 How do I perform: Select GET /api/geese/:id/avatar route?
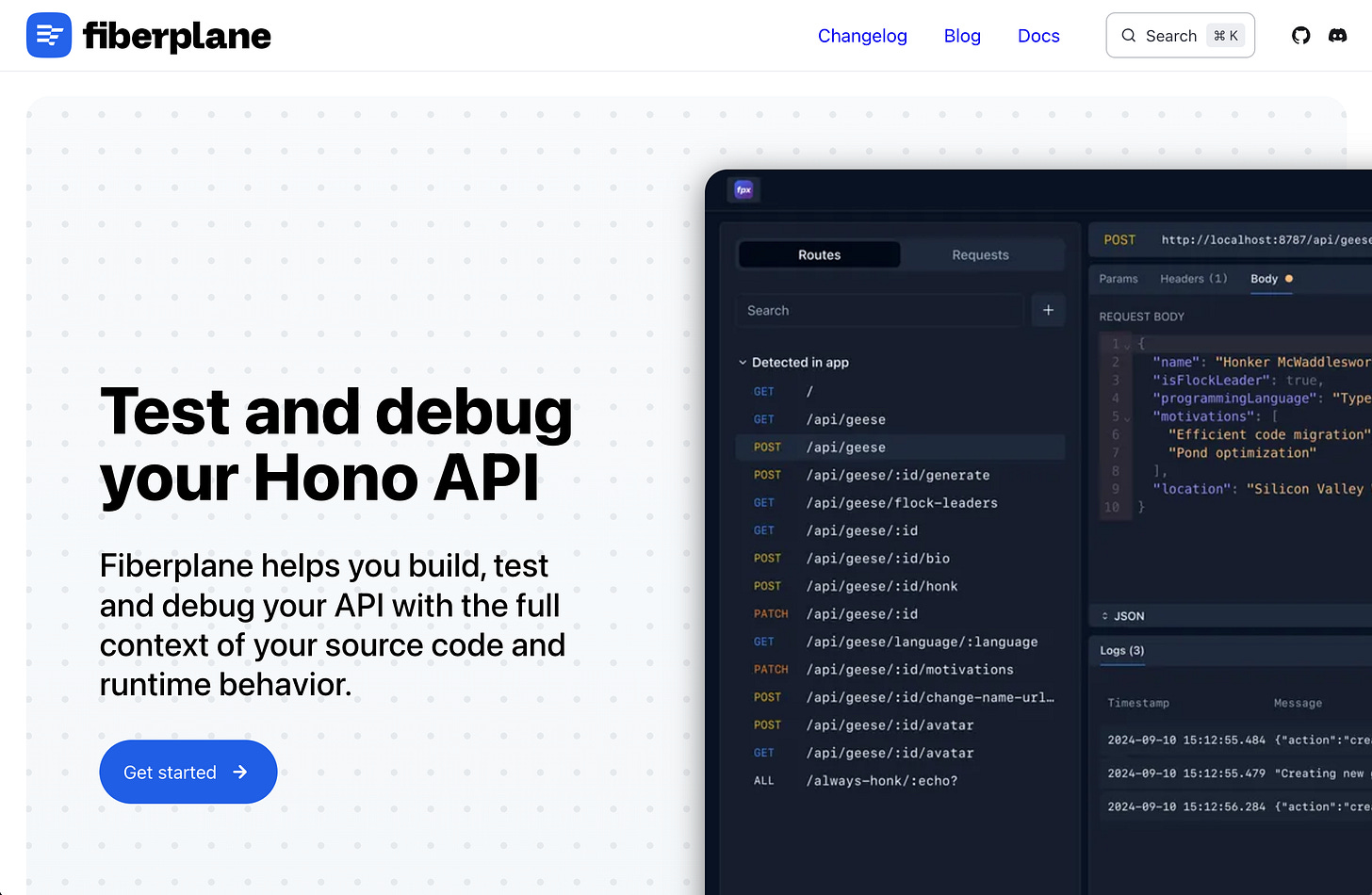click(900, 753)
